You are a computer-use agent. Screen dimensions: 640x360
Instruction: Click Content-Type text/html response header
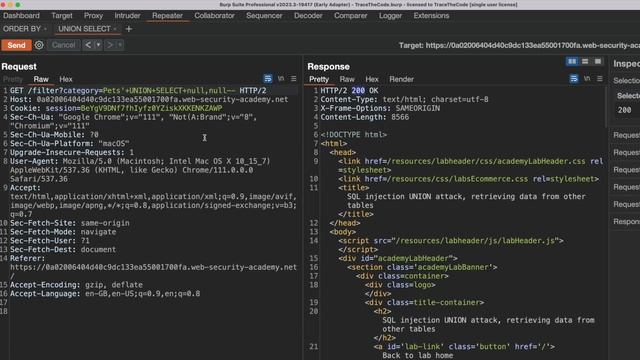tap(404, 100)
